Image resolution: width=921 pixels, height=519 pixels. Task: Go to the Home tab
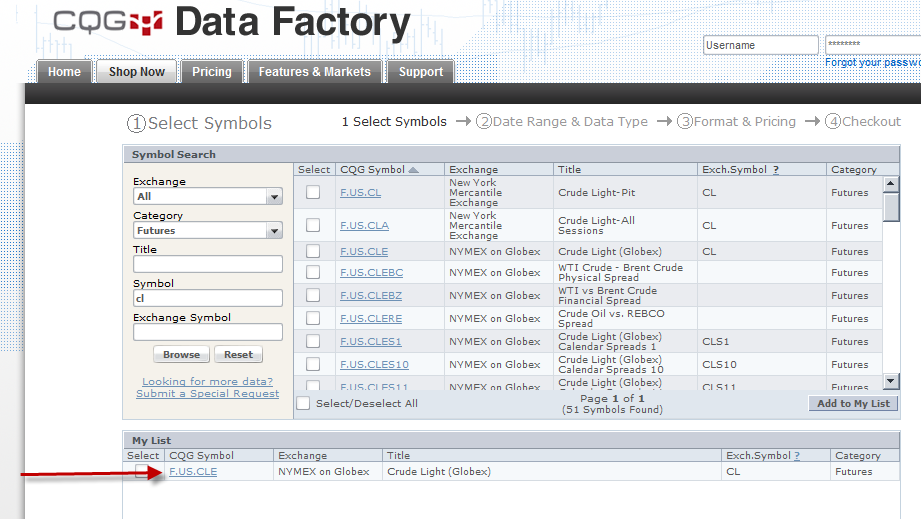tap(64, 72)
